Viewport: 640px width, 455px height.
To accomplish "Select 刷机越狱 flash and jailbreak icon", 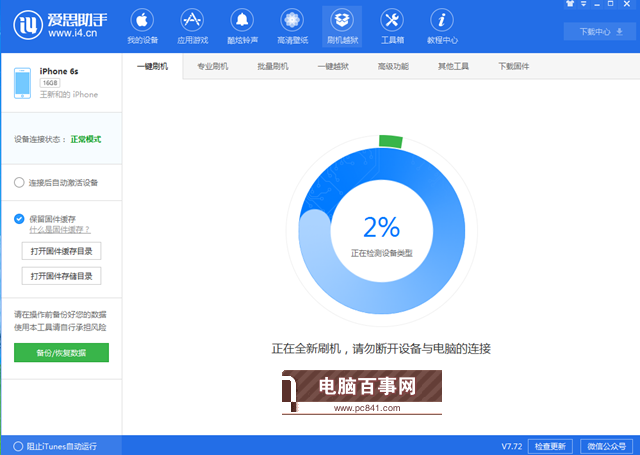I will click(342, 25).
